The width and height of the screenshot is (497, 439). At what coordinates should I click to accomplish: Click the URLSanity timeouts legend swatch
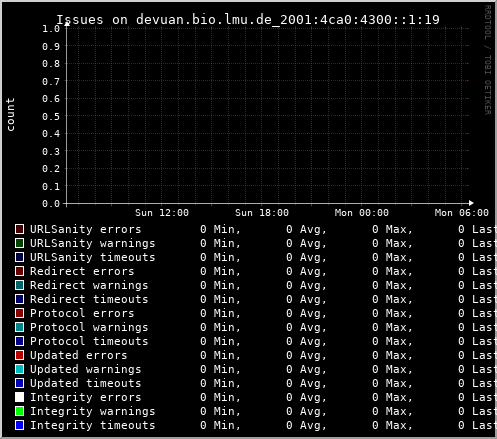click(20, 257)
